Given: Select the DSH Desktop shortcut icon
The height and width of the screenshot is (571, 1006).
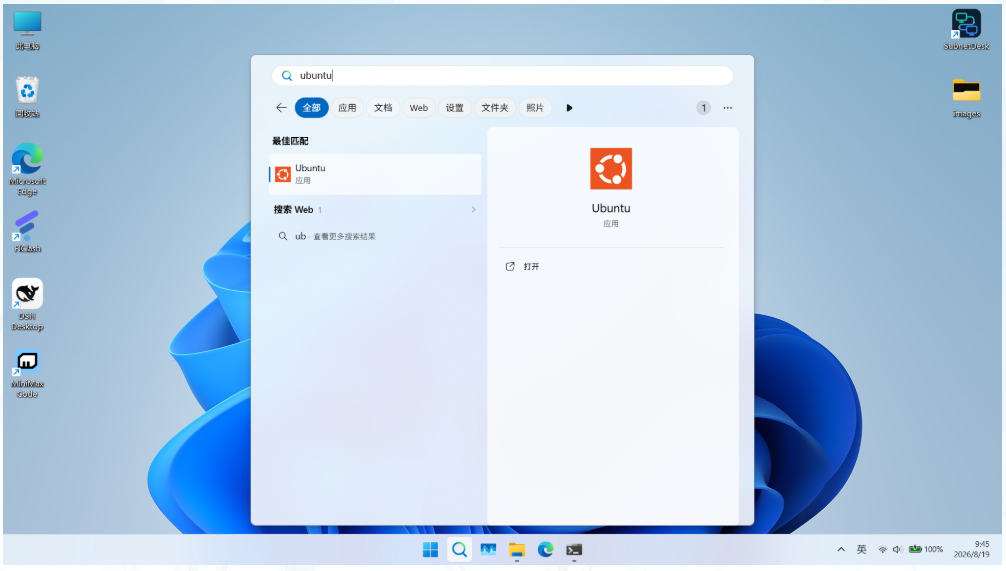Looking at the screenshot, I should (x=27, y=305).
